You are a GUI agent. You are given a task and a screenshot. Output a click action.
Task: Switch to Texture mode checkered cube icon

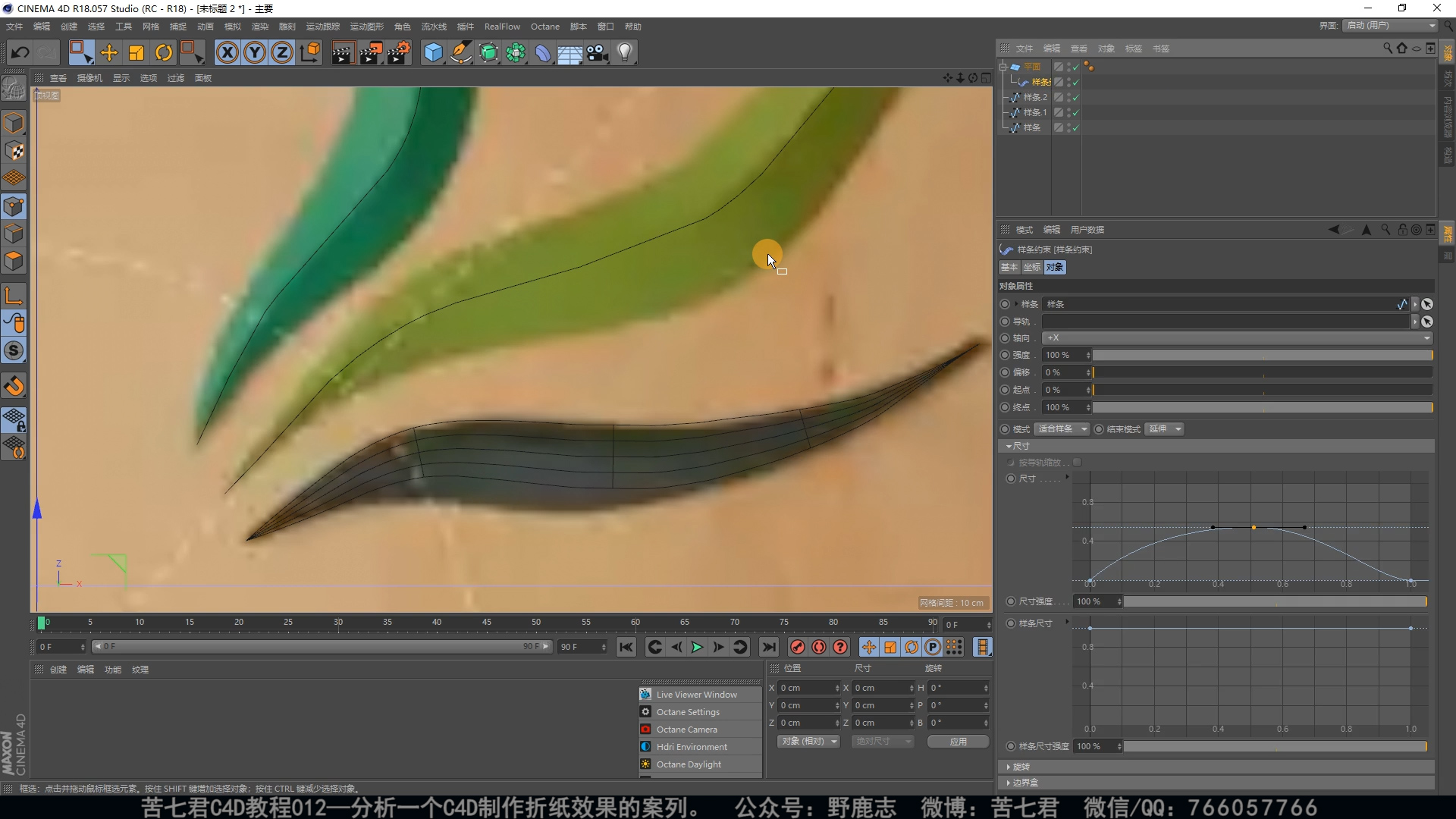(x=14, y=151)
